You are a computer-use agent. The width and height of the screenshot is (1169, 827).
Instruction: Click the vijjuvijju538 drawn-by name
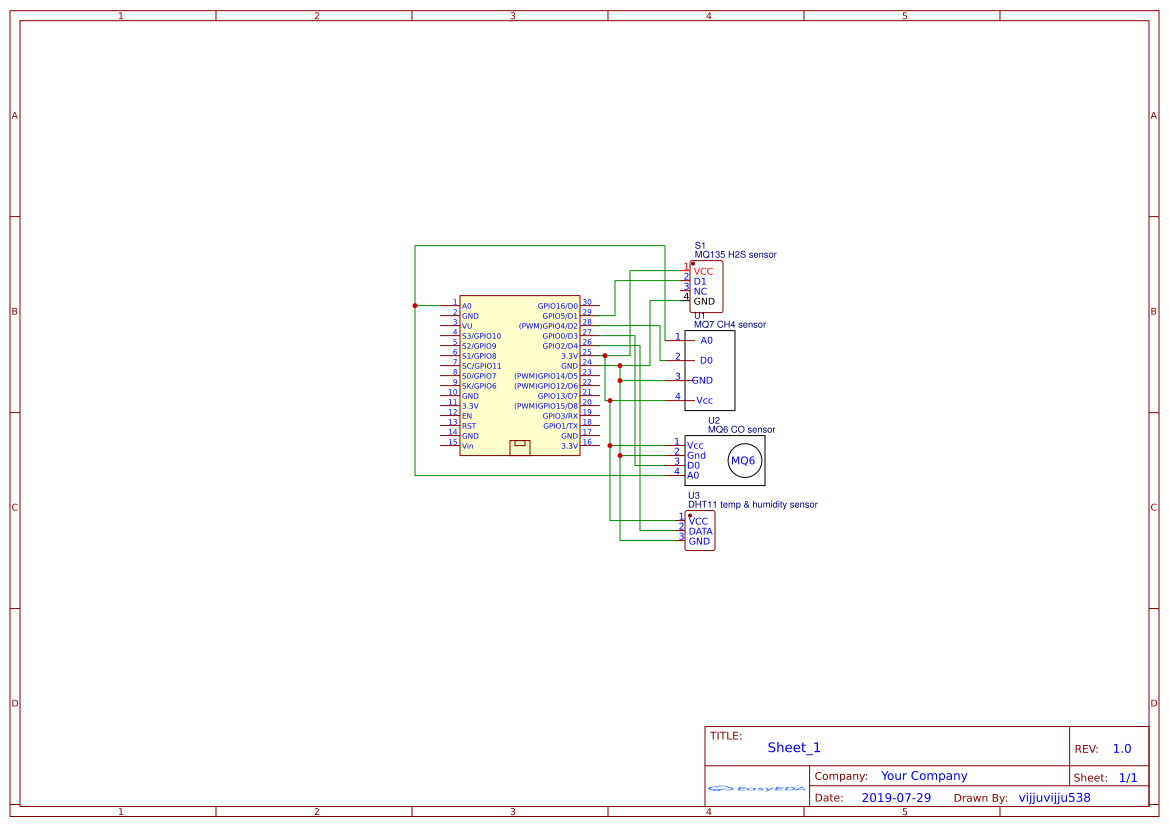[x=1054, y=797]
